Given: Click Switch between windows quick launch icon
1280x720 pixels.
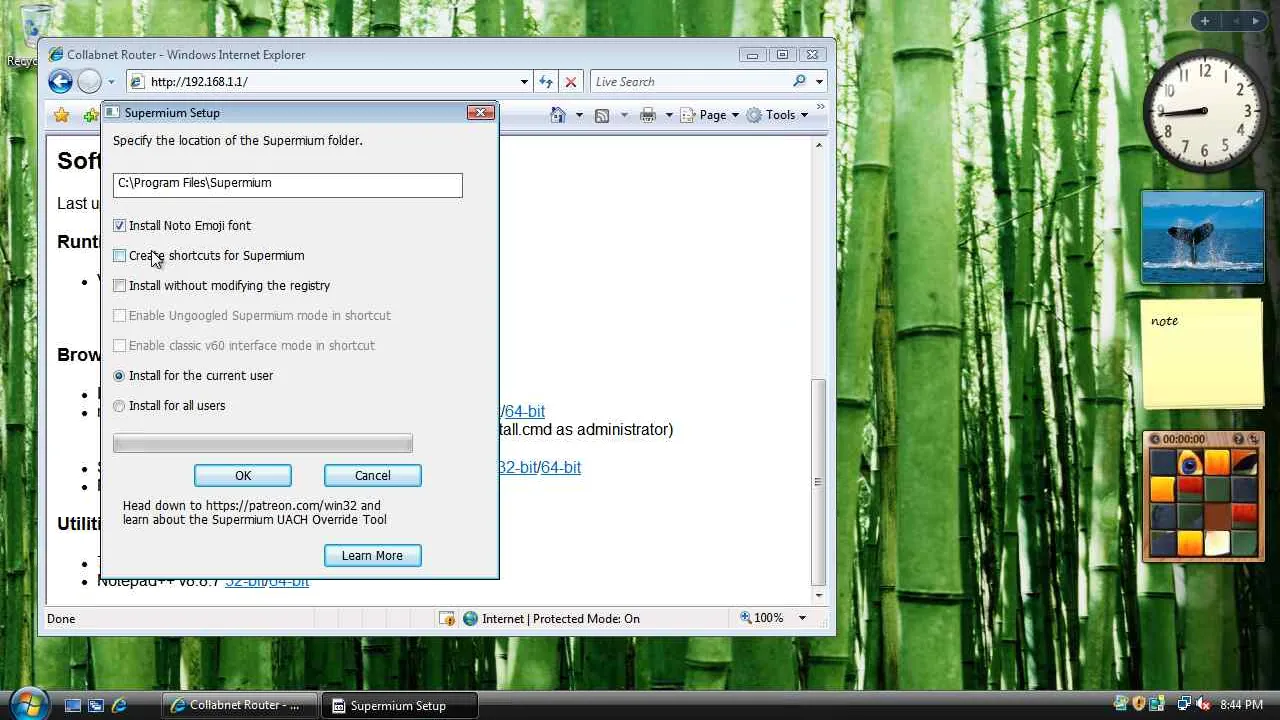Looking at the screenshot, I should coord(96,705).
